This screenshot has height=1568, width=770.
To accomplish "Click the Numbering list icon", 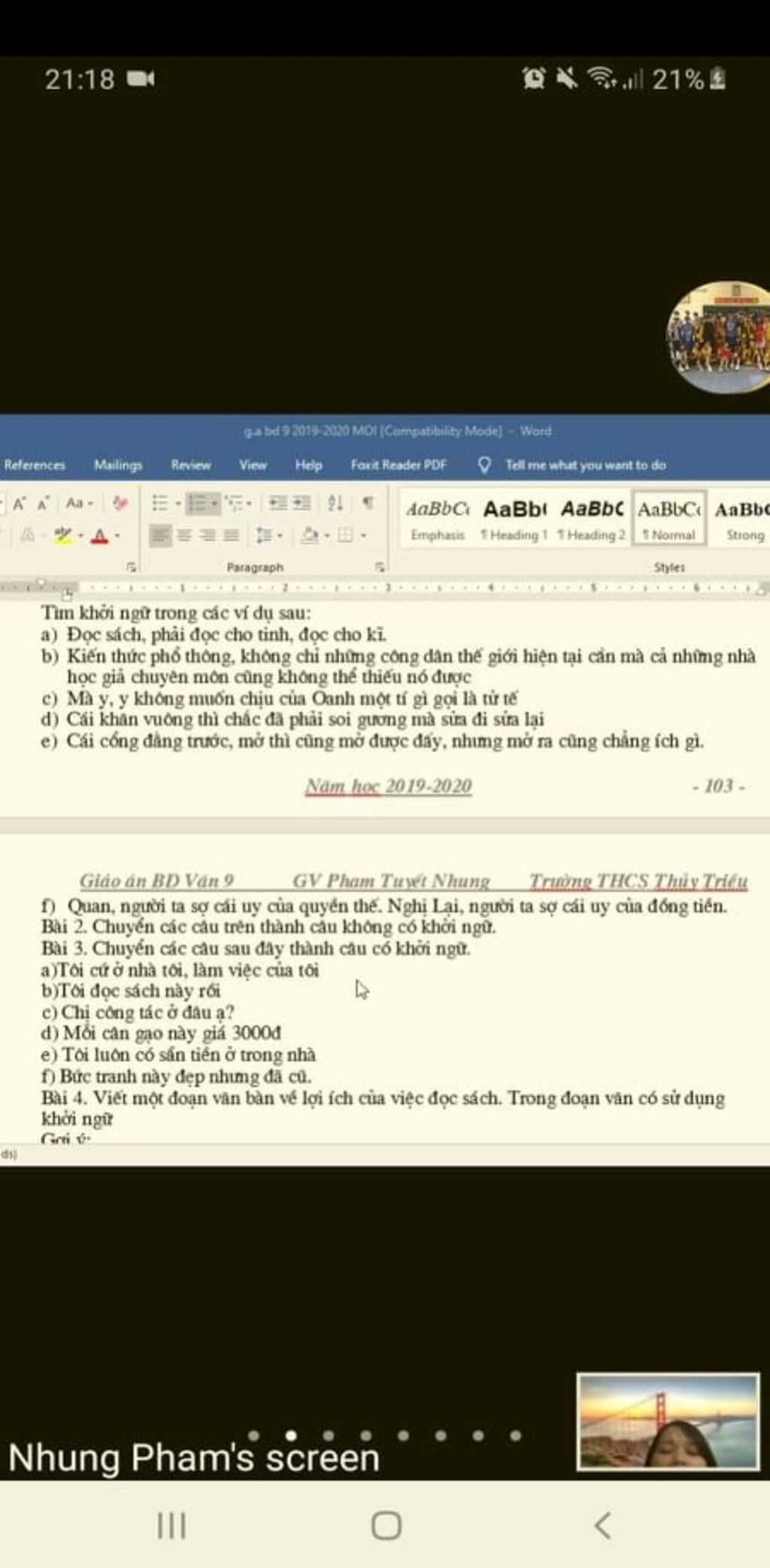I will [x=197, y=503].
